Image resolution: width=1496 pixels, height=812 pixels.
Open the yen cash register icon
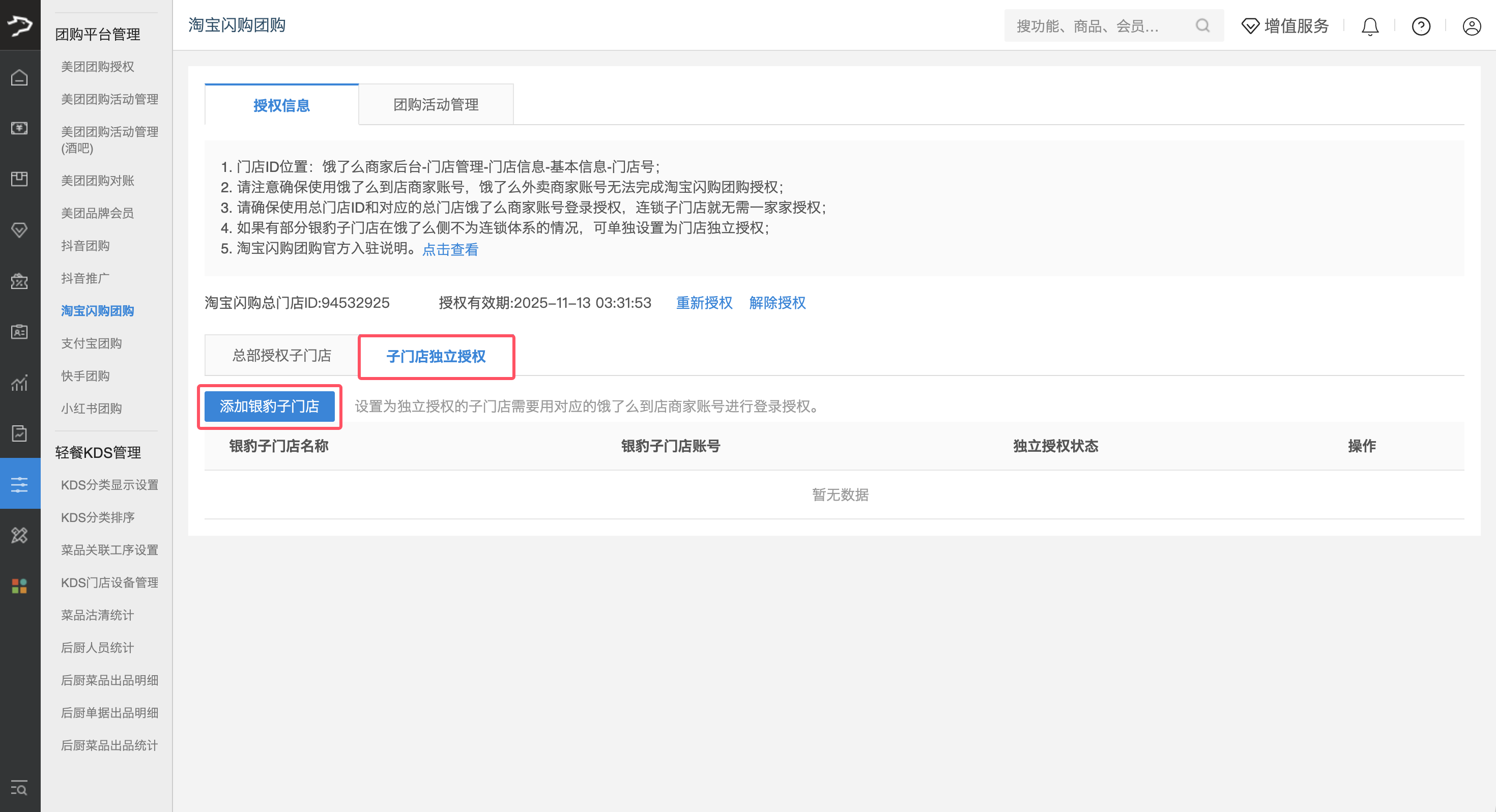pos(19,128)
